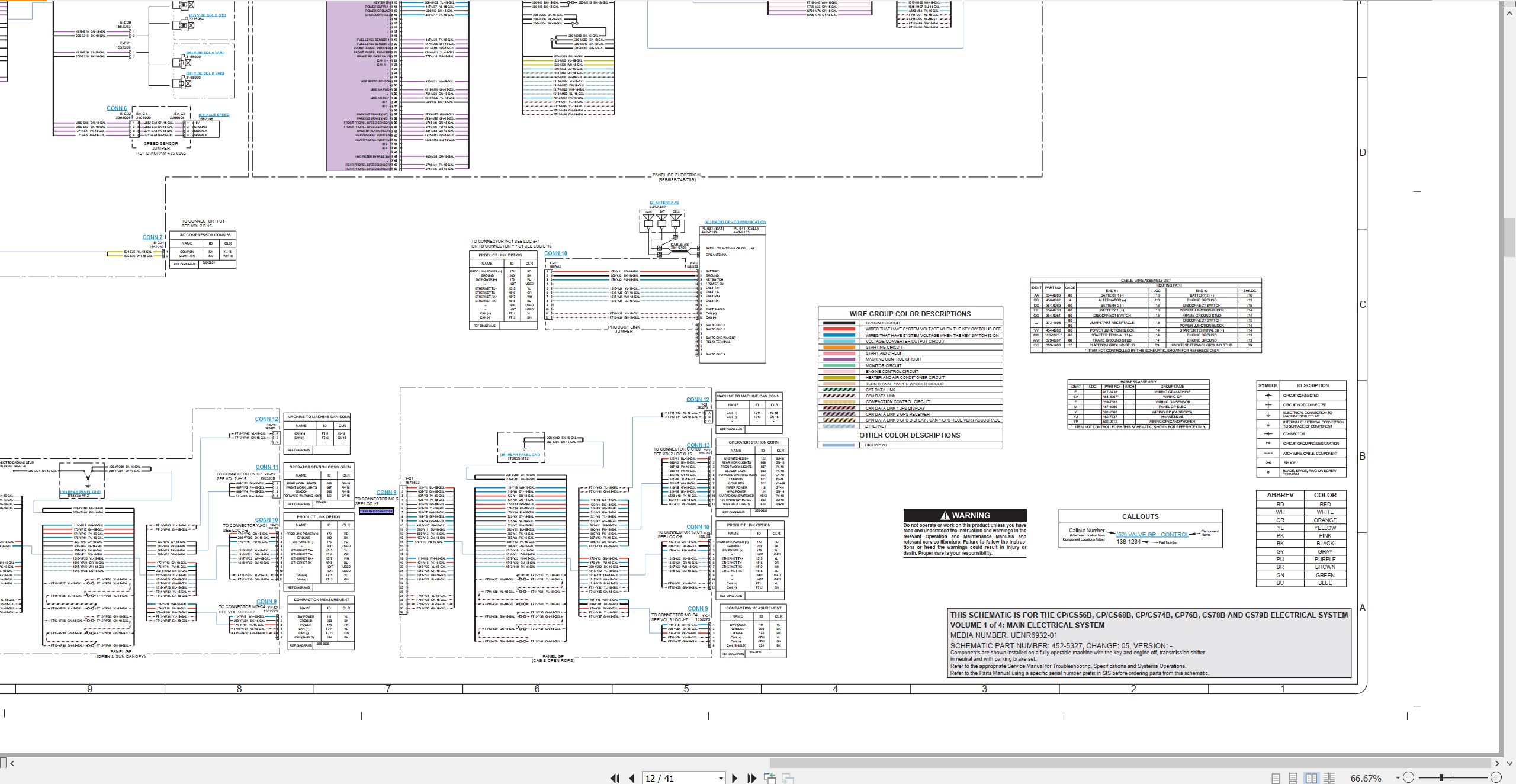Click the horizontal scrollbar thumb
1516x784 pixels.
point(1129,763)
